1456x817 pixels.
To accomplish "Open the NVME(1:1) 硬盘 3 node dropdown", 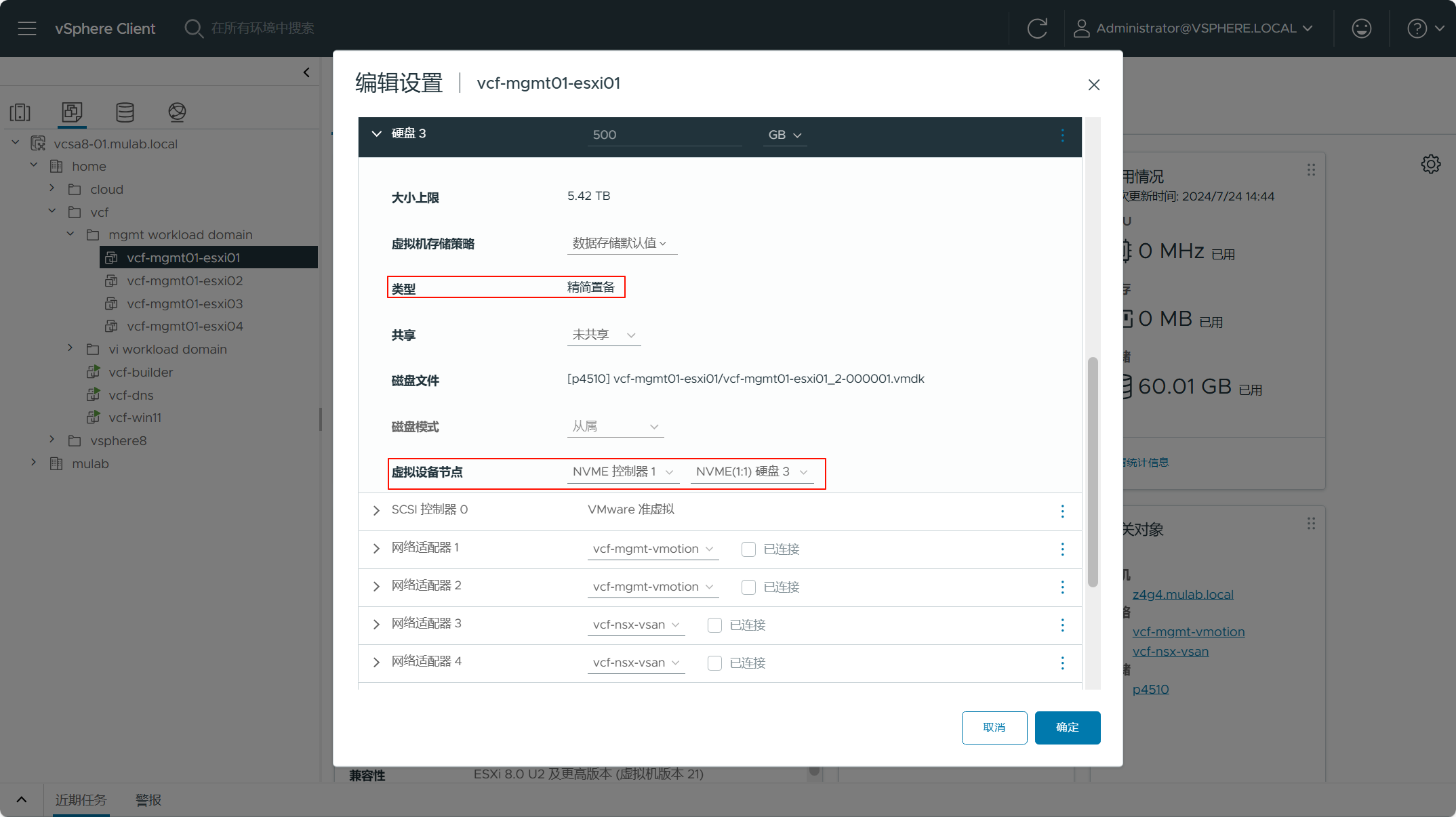I will [752, 472].
